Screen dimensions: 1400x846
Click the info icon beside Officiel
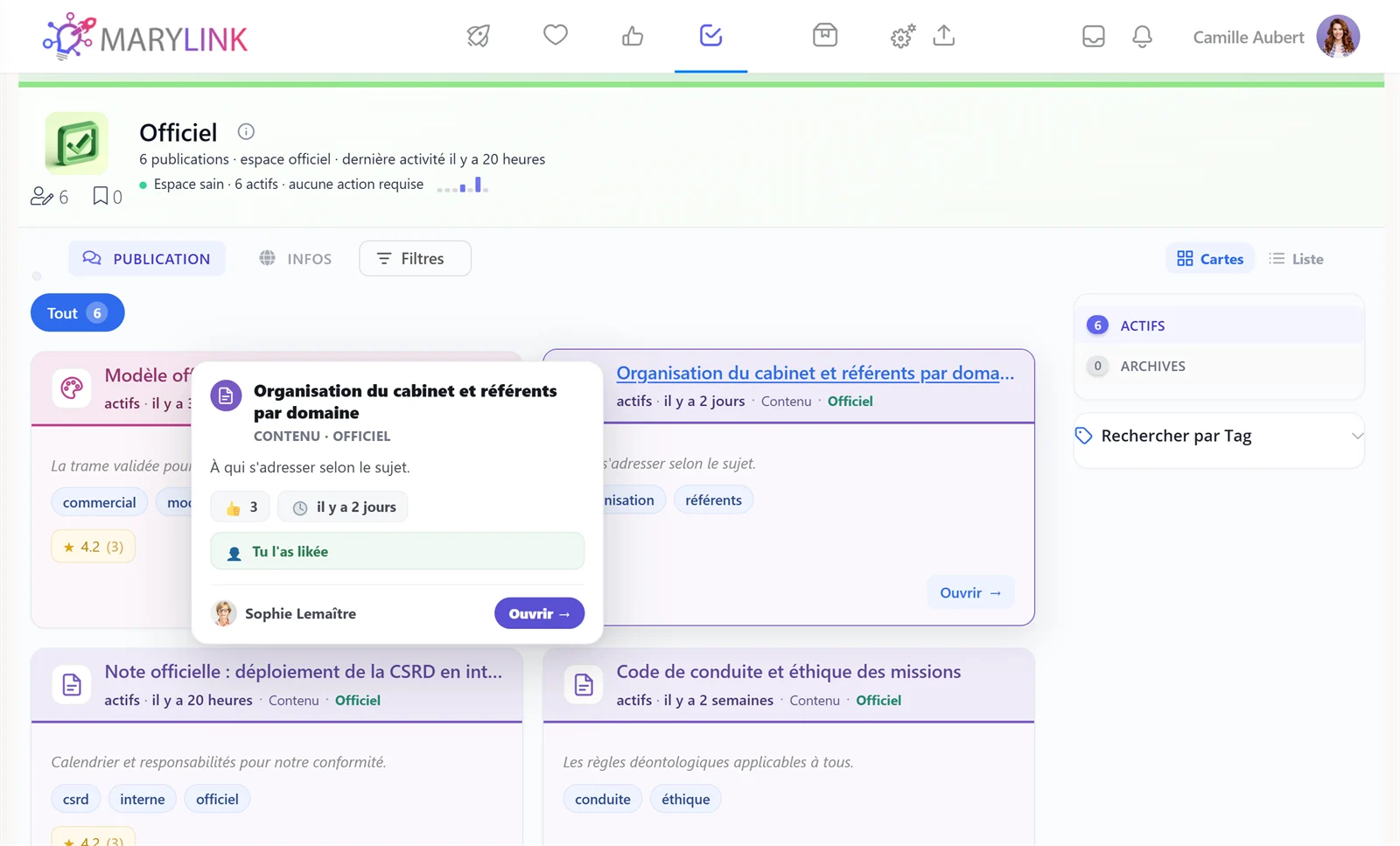click(246, 132)
